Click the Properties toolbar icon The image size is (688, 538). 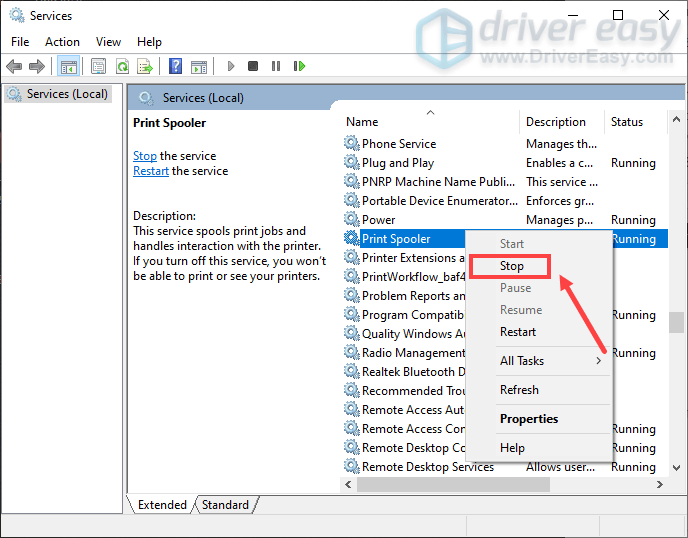tap(98, 66)
